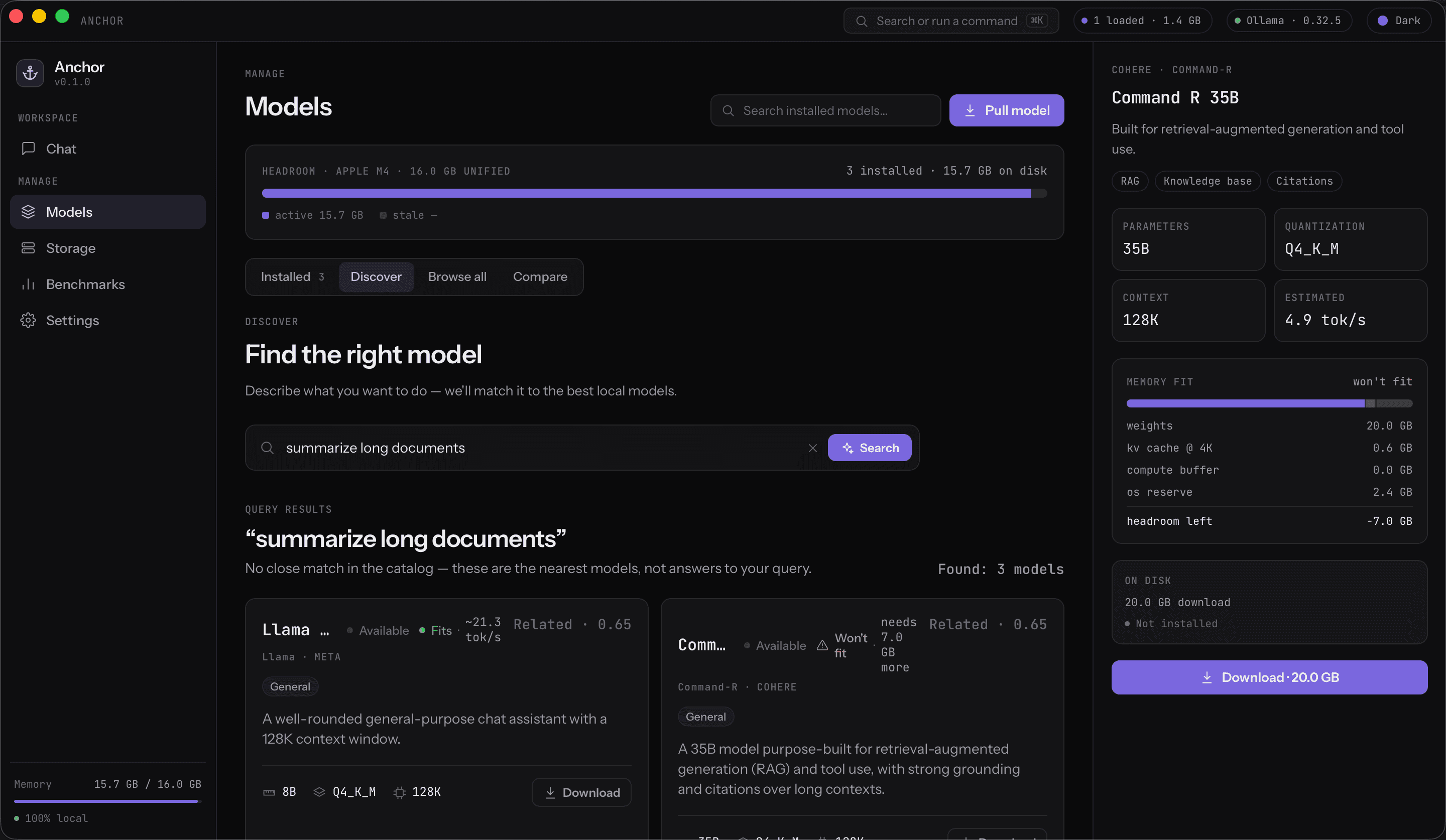
Task: Click the sidebar Memory usage bar
Action: coord(108,801)
